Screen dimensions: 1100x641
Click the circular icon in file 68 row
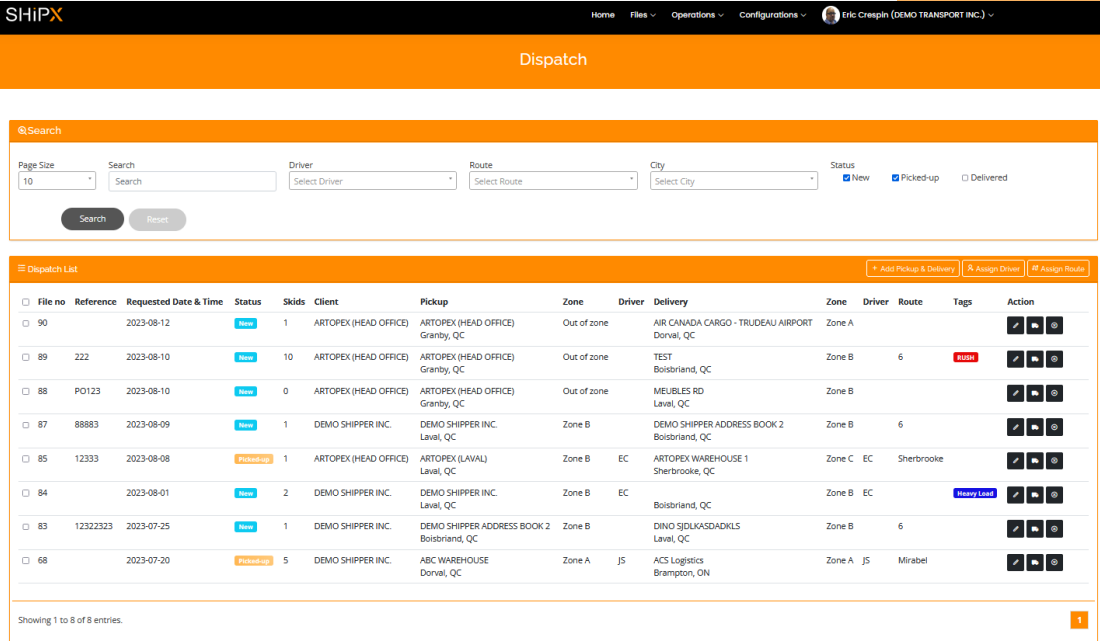click(1054, 562)
